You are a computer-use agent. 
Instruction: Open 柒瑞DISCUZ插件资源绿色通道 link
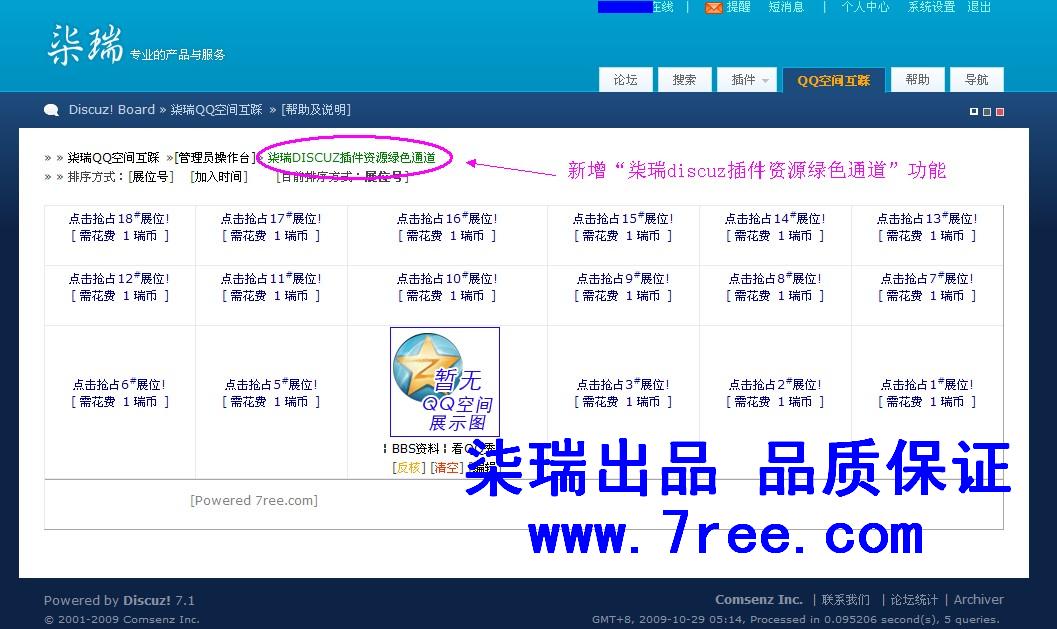tap(351, 158)
